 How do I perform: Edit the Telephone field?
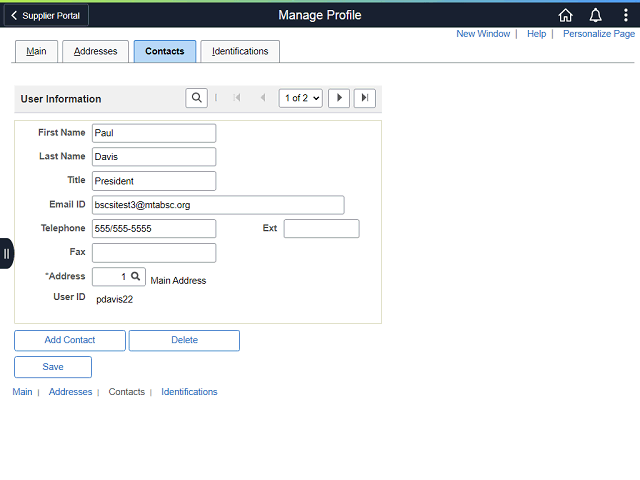[154, 229]
